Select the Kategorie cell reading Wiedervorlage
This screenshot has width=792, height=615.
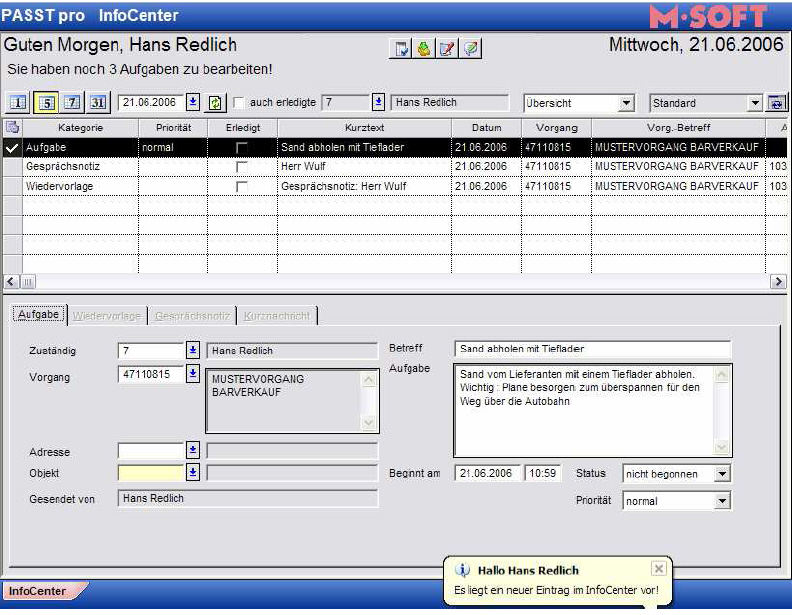(80, 186)
